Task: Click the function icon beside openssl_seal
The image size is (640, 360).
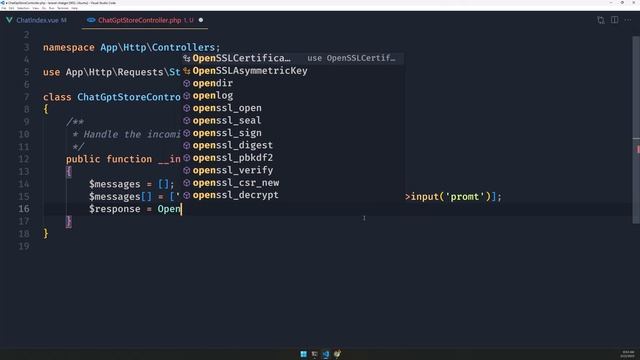Action: tap(187, 120)
